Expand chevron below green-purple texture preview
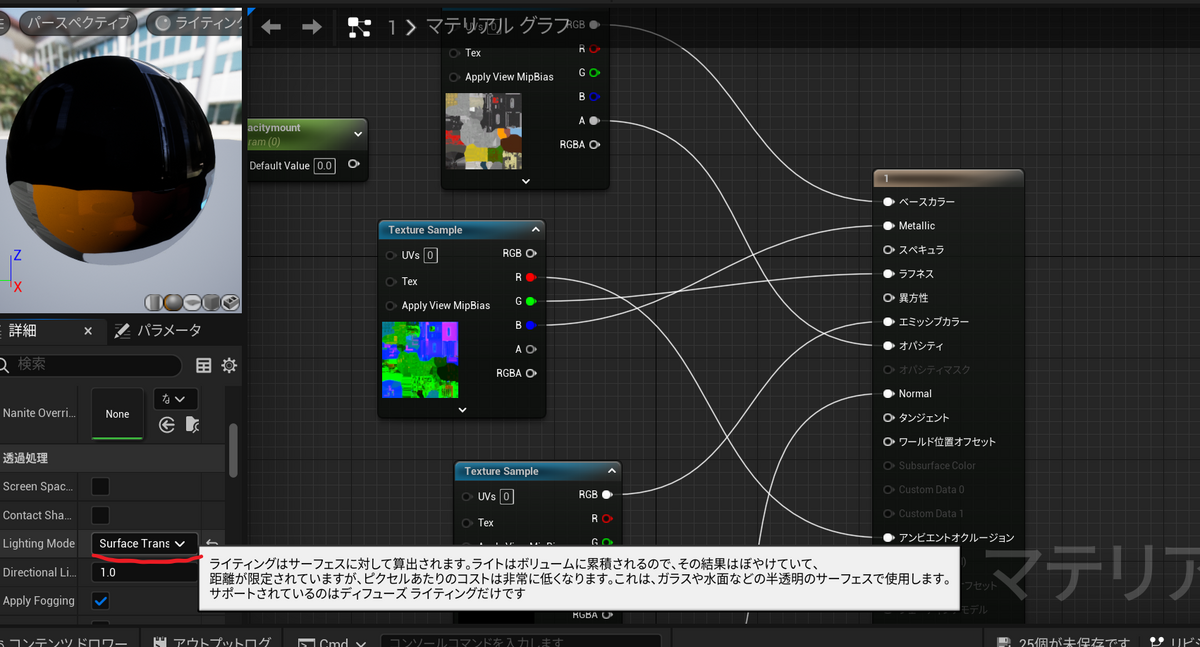The image size is (1200, 647). 462,409
